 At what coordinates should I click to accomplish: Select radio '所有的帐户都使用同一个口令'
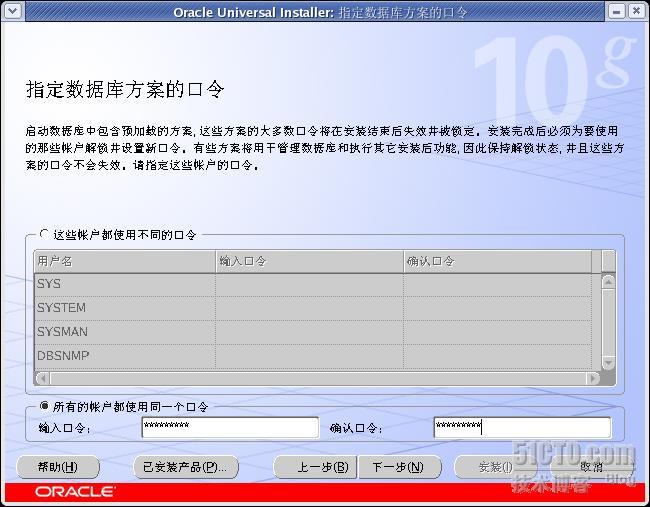click(x=44, y=406)
